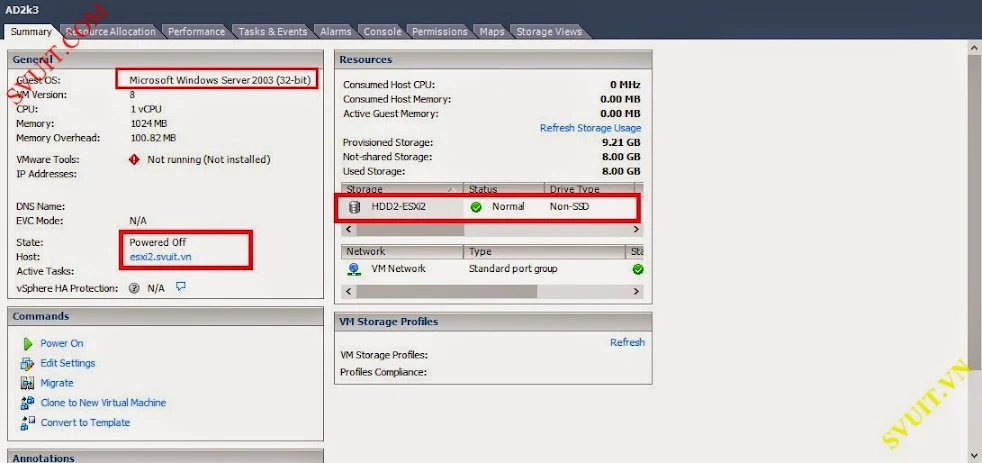The width and height of the screenshot is (982, 463).
Task: Click the main panel scroll-down arrow
Action: [974, 455]
